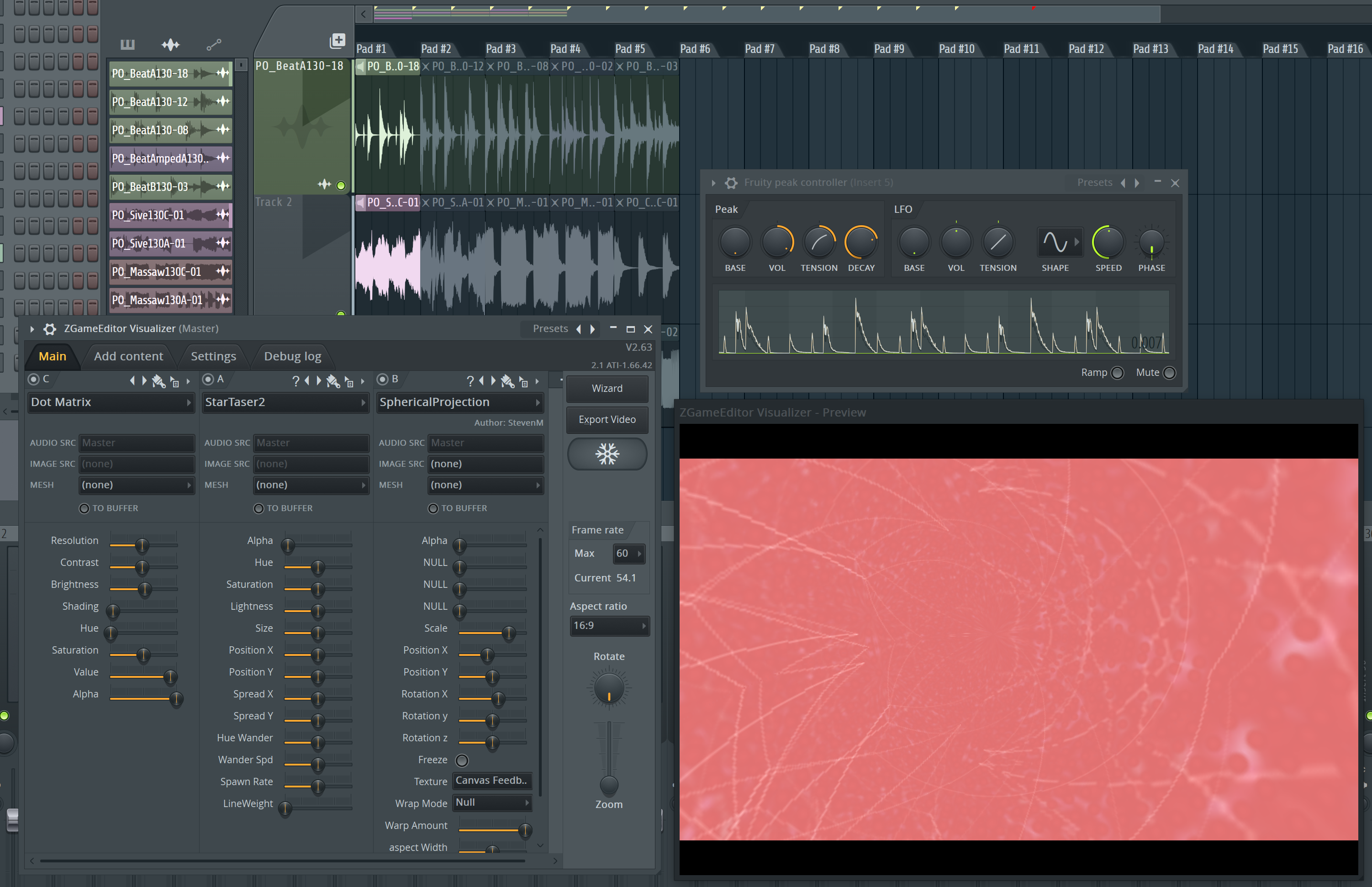Open the Max frame rate 60 dropdown
This screenshot has height=887, width=1372.
coord(628,554)
